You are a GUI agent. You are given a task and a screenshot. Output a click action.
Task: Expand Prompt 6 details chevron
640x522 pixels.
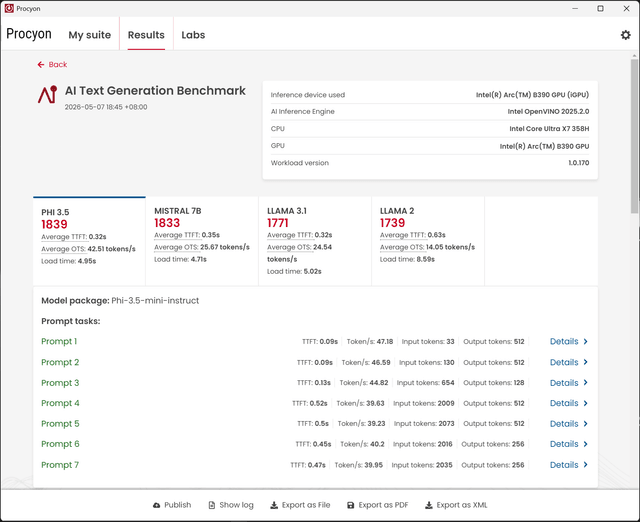tap(585, 444)
